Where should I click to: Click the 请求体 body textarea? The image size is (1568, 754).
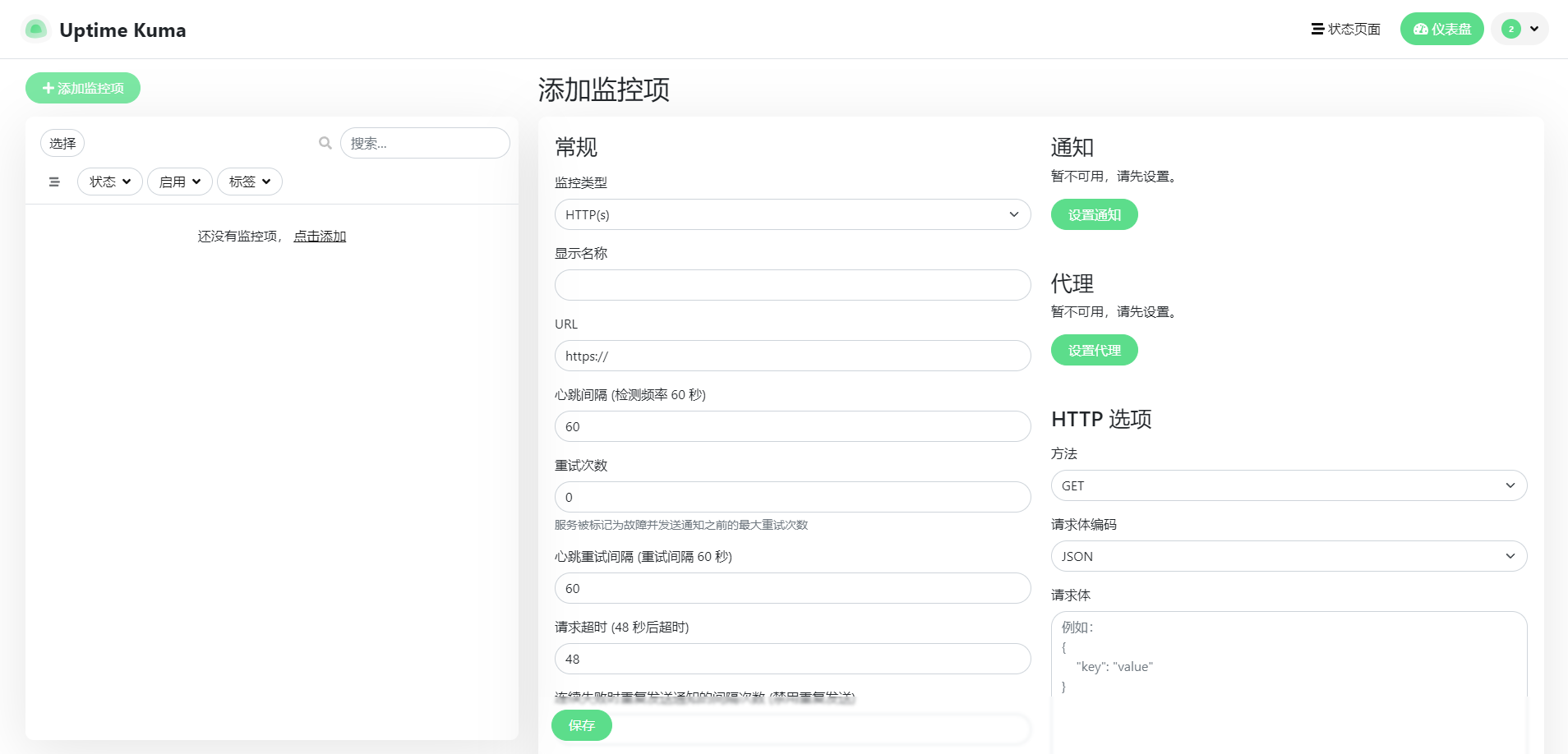pos(1289,682)
